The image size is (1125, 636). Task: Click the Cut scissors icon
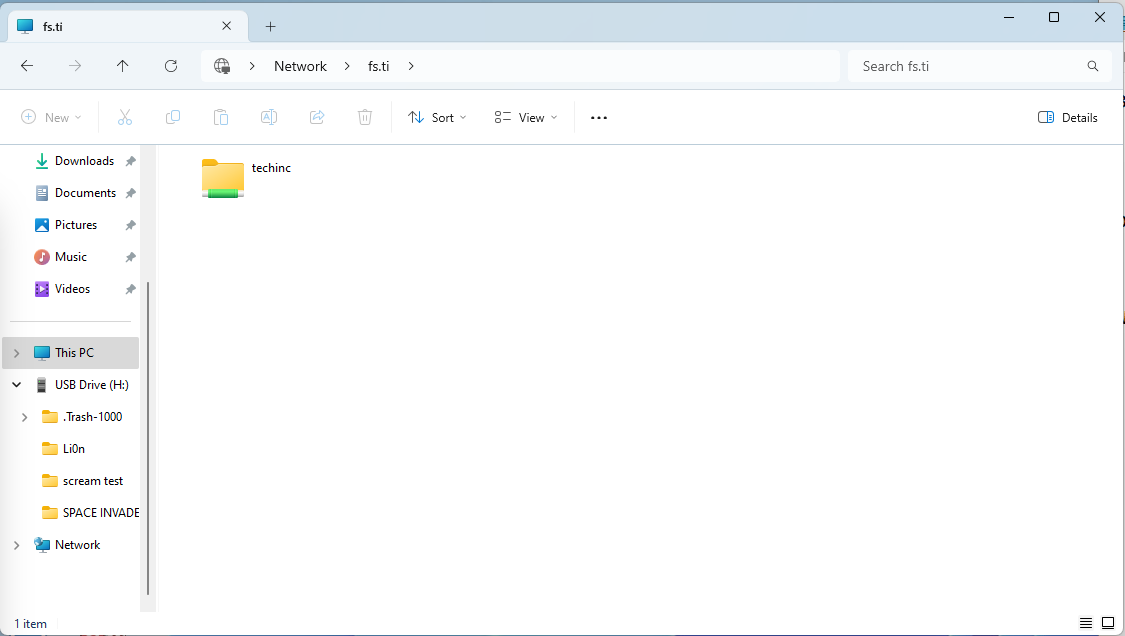click(x=125, y=117)
